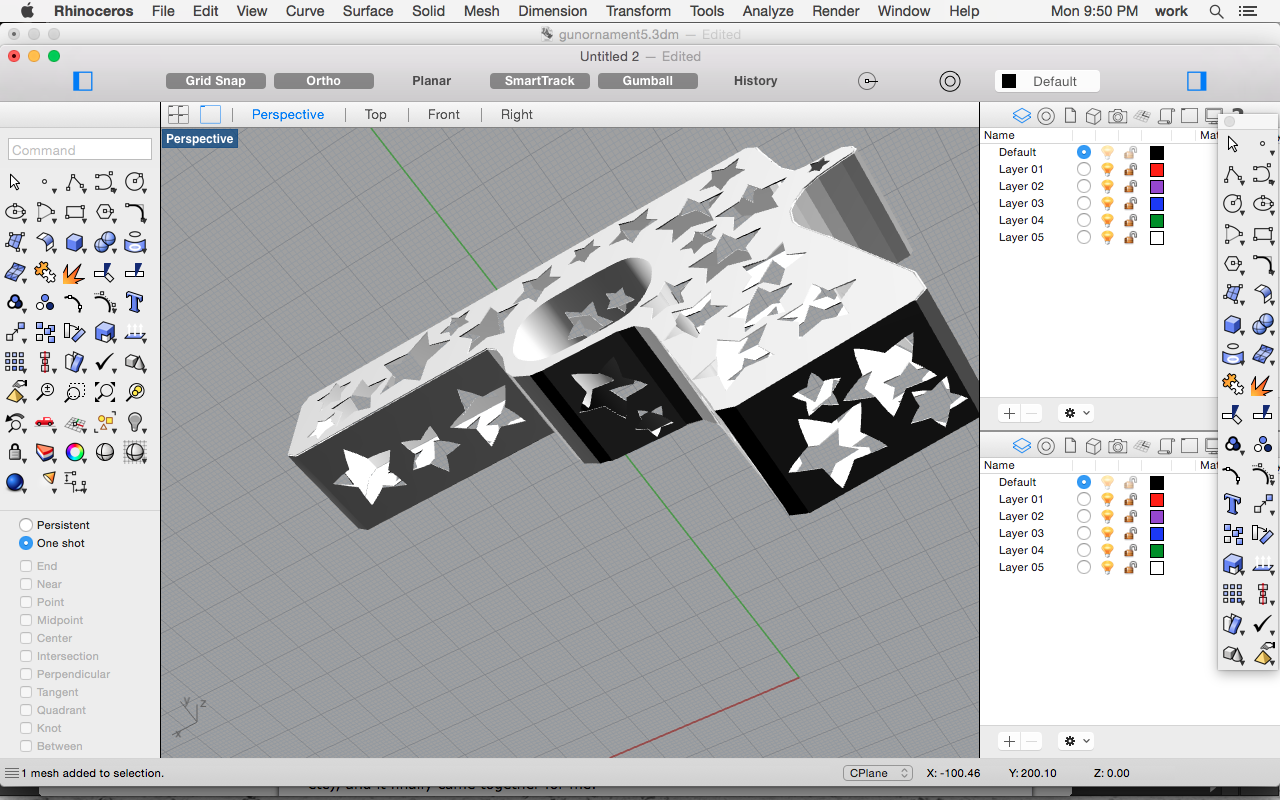Open the Default layer dropdown in toolbar

[1047, 81]
